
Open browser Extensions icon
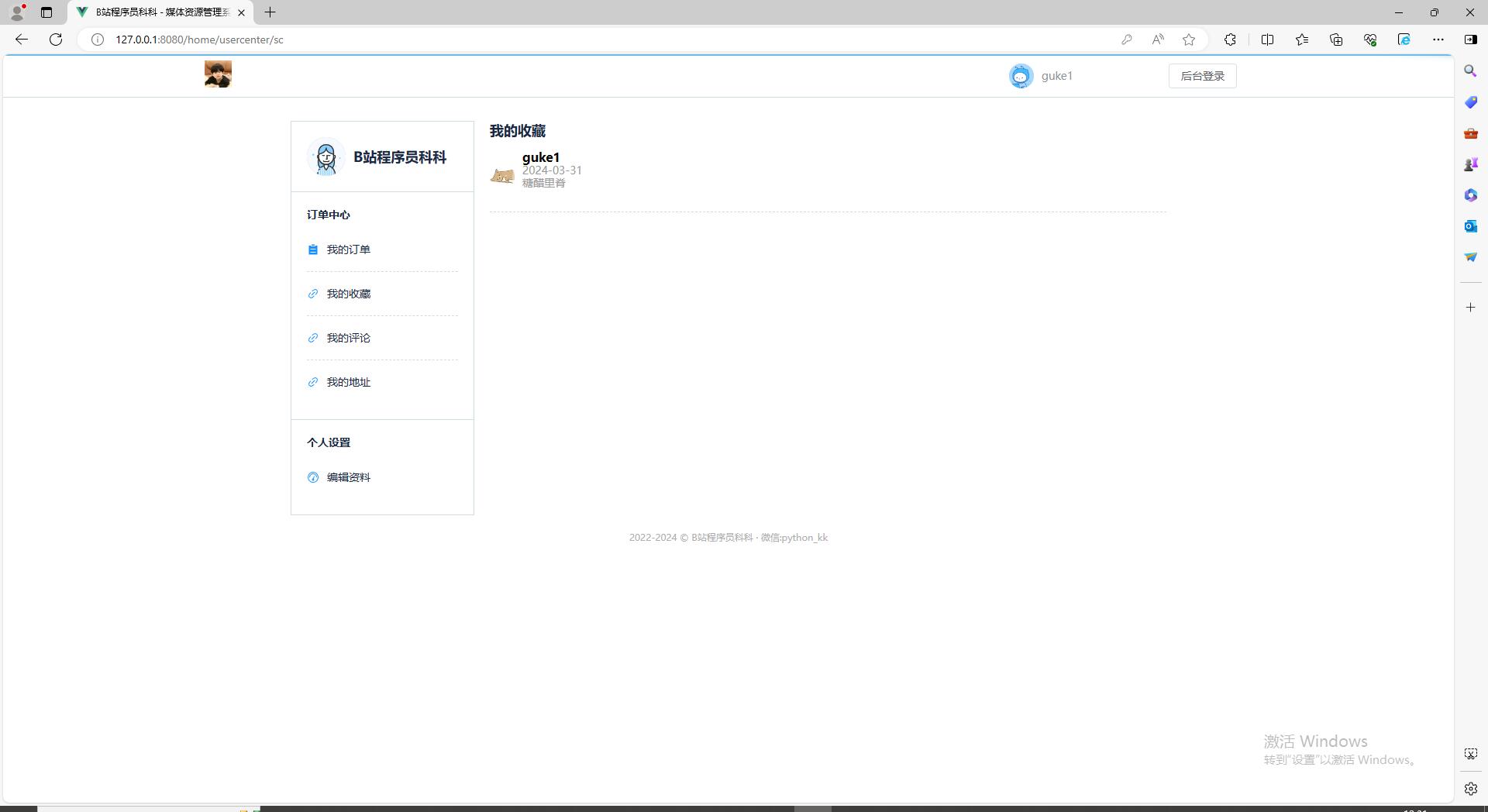tap(1230, 40)
